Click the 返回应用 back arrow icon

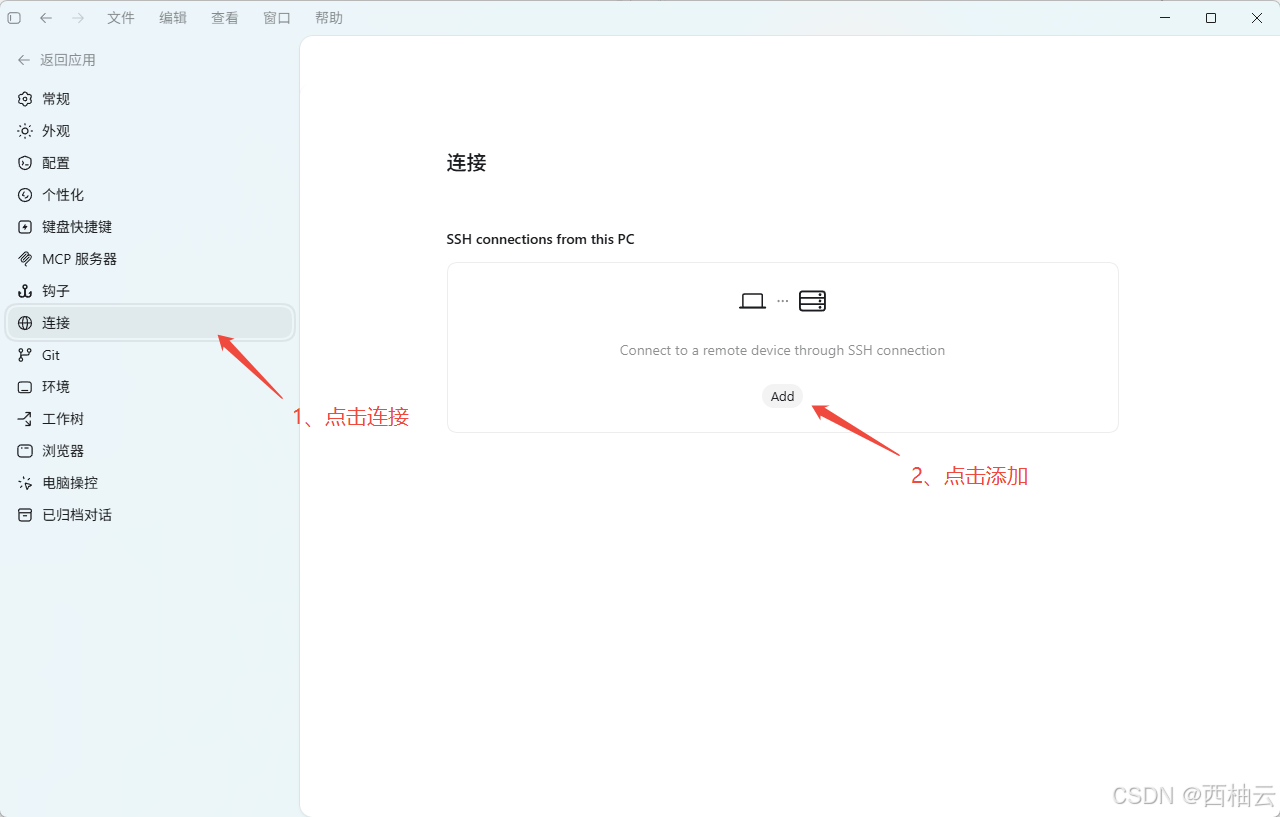(x=24, y=60)
